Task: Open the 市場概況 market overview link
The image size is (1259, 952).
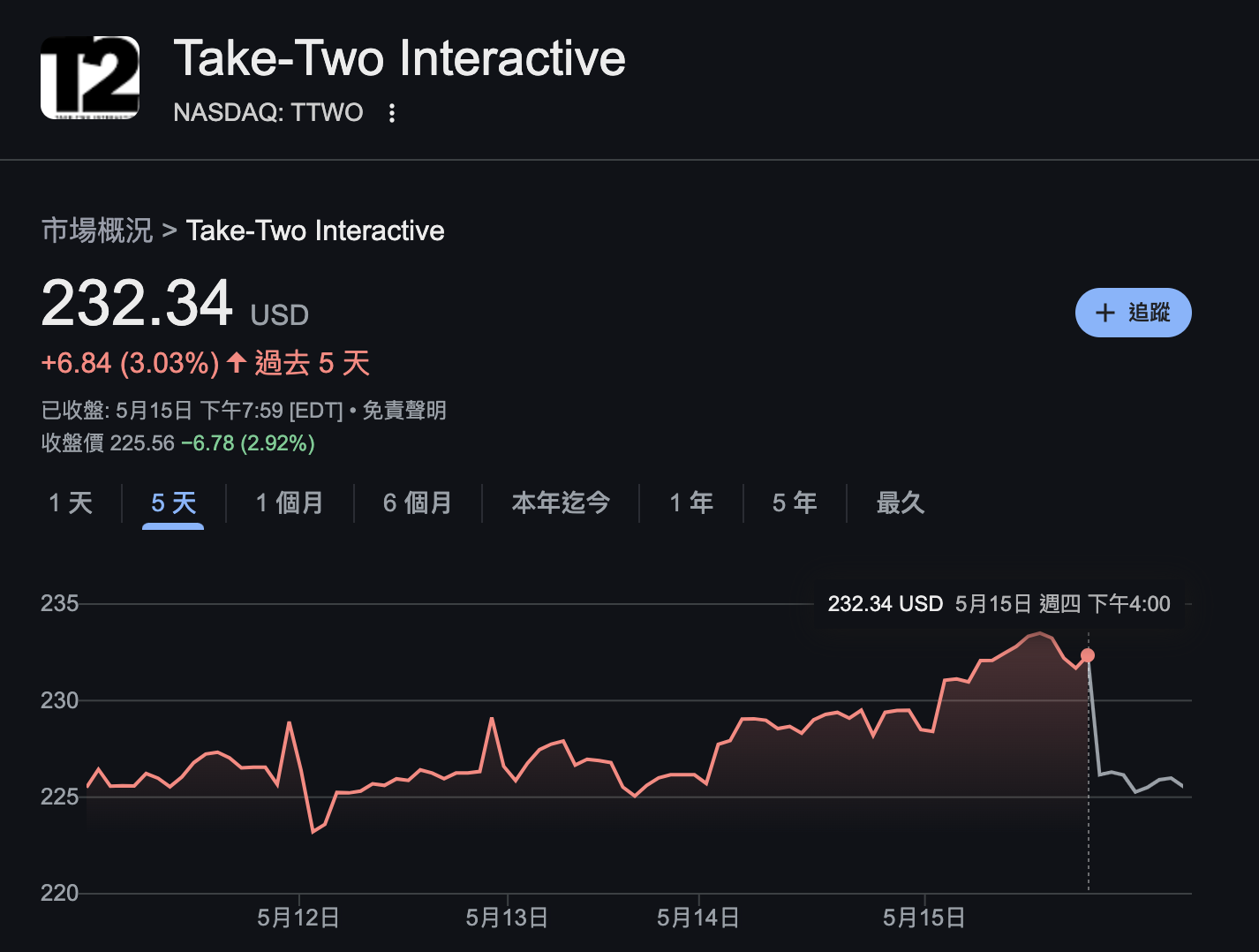Action: [x=97, y=230]
